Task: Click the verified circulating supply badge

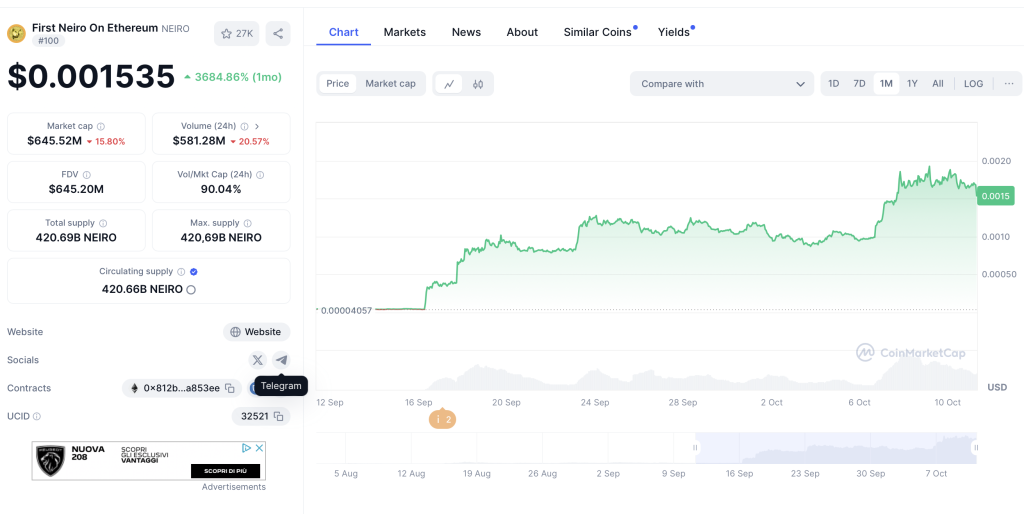Action: (x=194, y=271)
